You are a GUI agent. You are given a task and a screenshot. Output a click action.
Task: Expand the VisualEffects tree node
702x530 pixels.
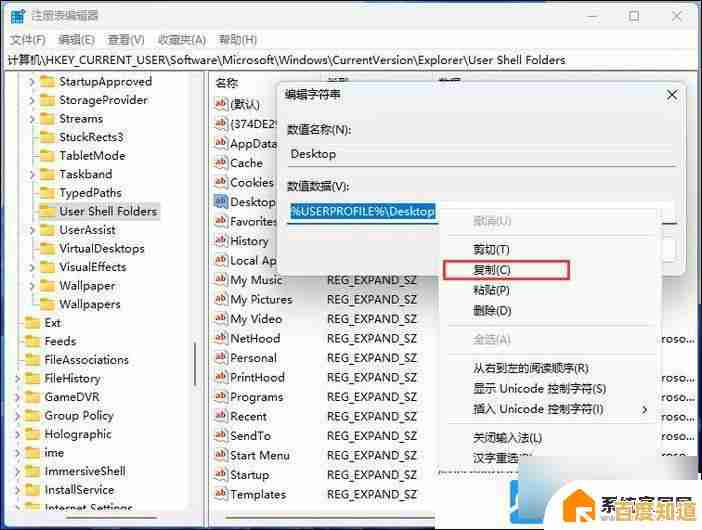coord(31,267)
